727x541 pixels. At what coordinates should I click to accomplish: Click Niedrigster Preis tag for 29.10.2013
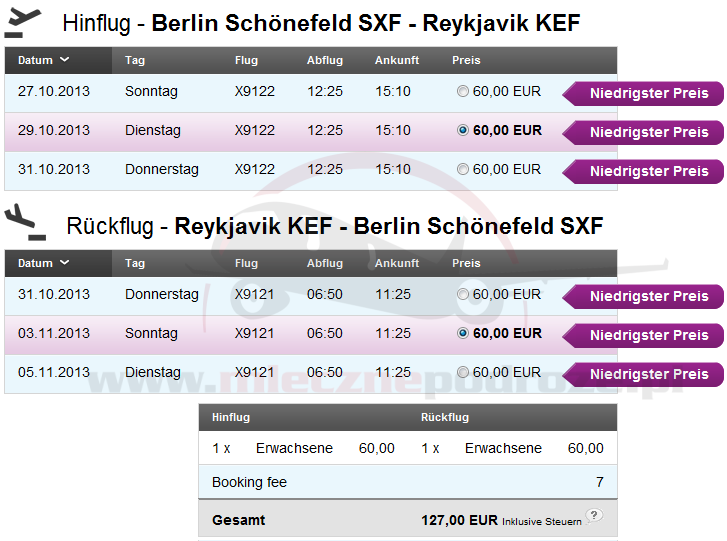click(647, 133)
